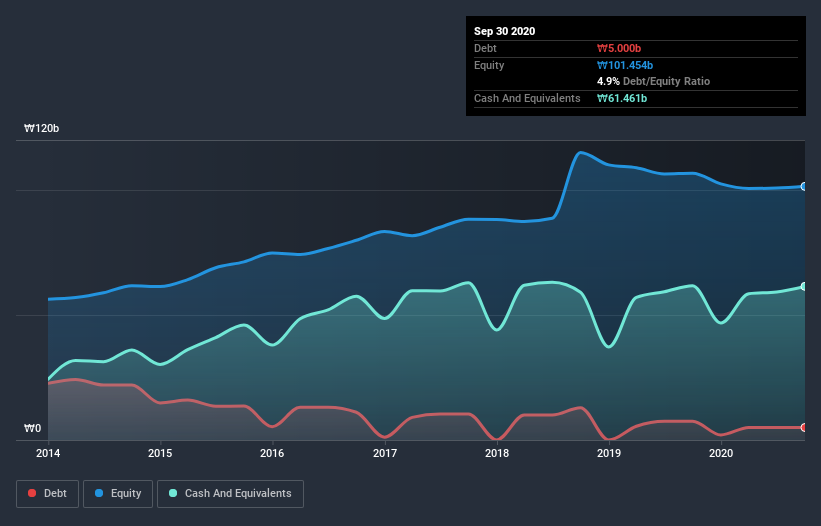The image size is (821, 526).
Task: Click the teal Cash And Equivalents legend dot
Action: 173,493
